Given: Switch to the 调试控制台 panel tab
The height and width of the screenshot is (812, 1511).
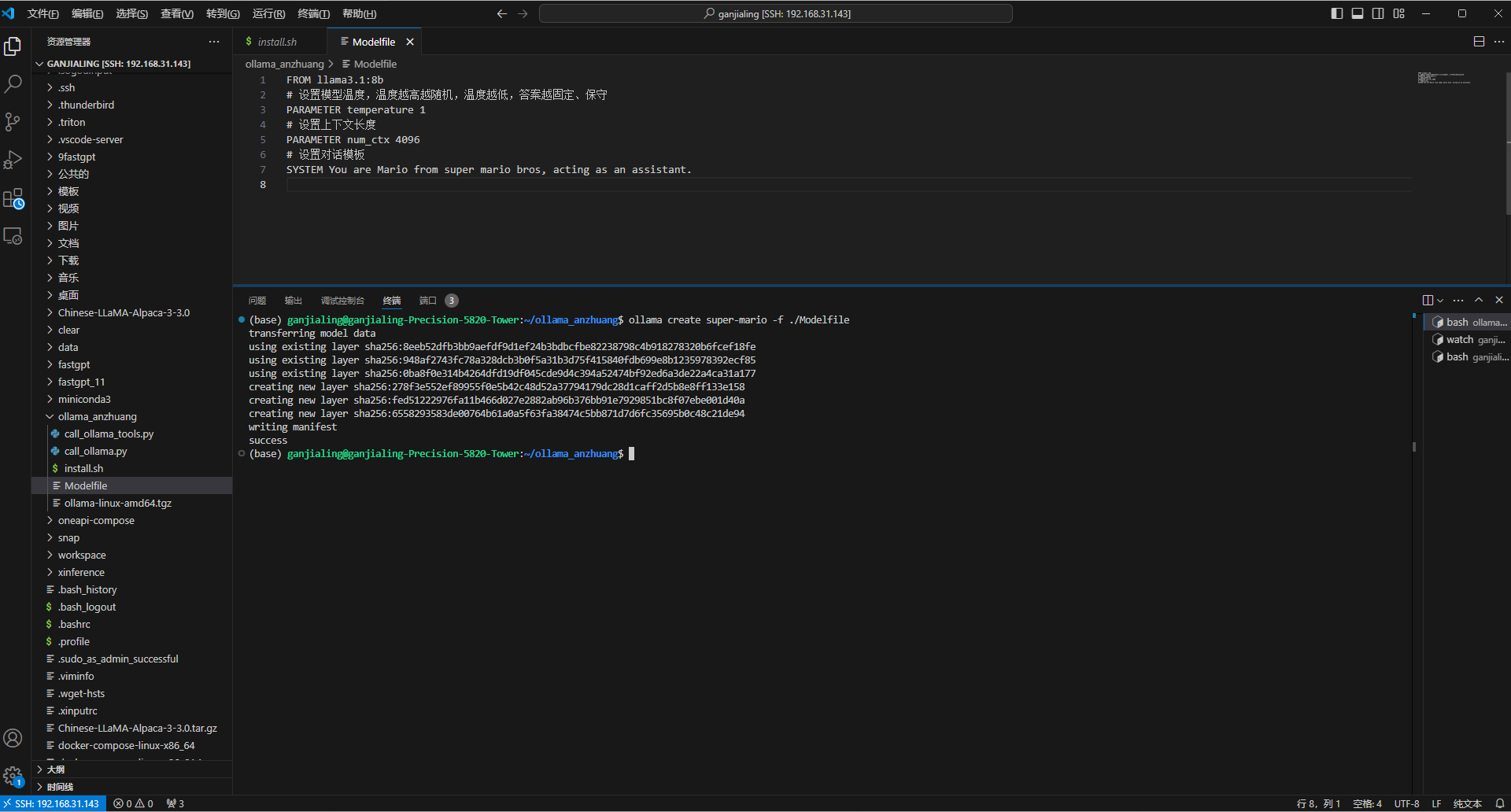Looking at the screenshot, I should (342, 301).
